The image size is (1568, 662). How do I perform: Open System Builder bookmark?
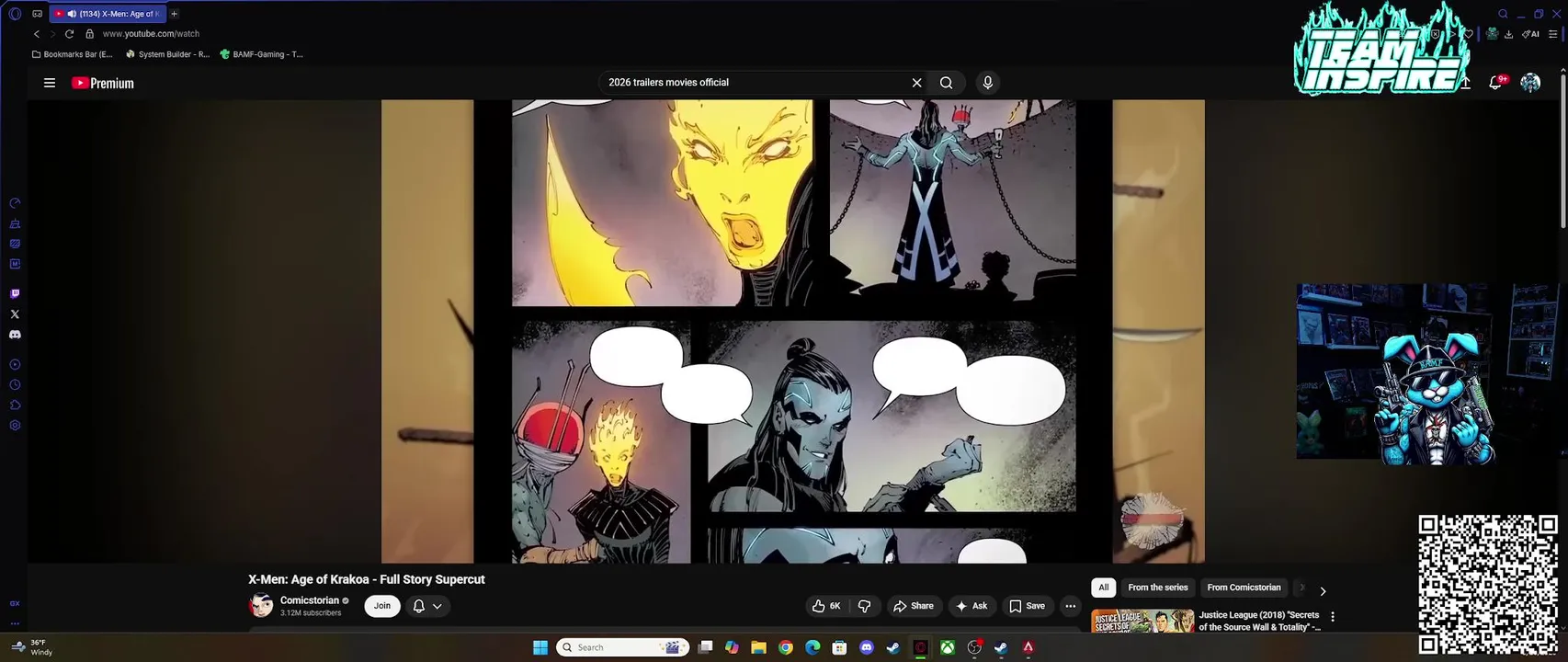point(168,54)
